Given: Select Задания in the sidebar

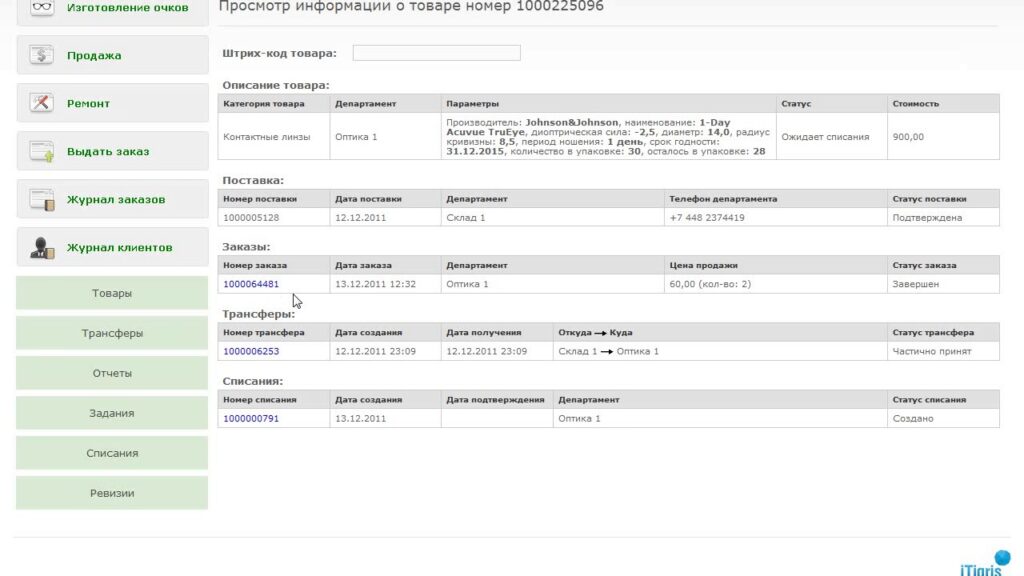Looking at the screenshot, I should click(112, 413).
